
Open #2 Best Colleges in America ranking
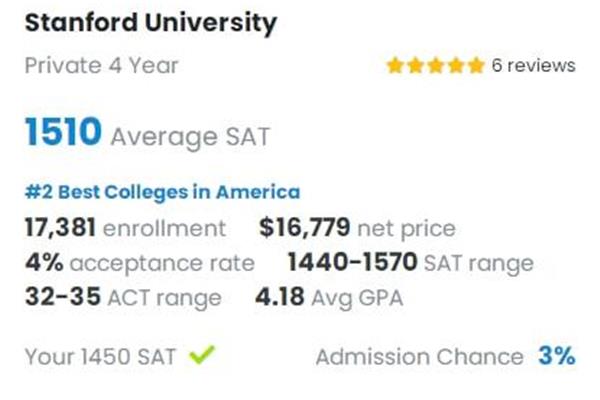tap(162, 192)
